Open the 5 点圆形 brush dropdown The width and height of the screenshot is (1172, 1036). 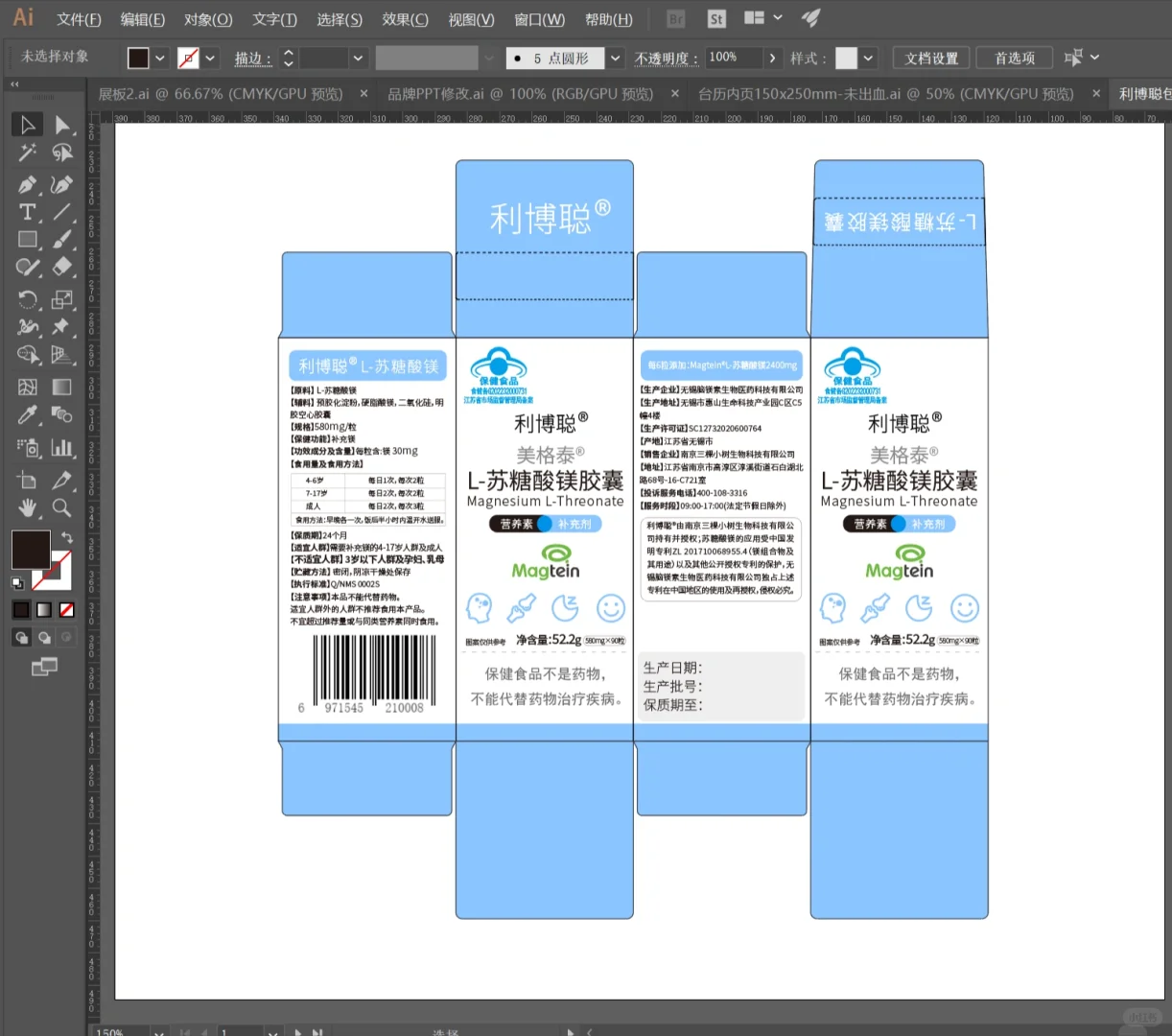coord(615,58)
